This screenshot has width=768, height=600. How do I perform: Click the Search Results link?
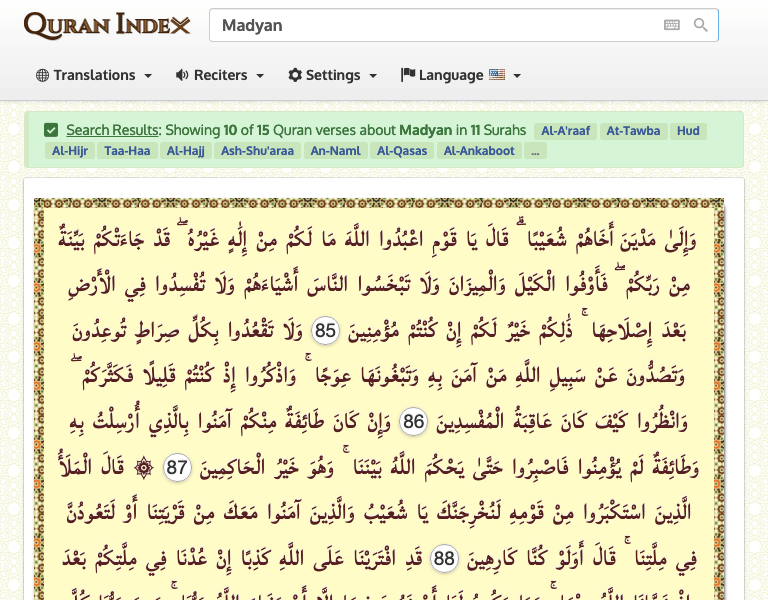(112, 130)
